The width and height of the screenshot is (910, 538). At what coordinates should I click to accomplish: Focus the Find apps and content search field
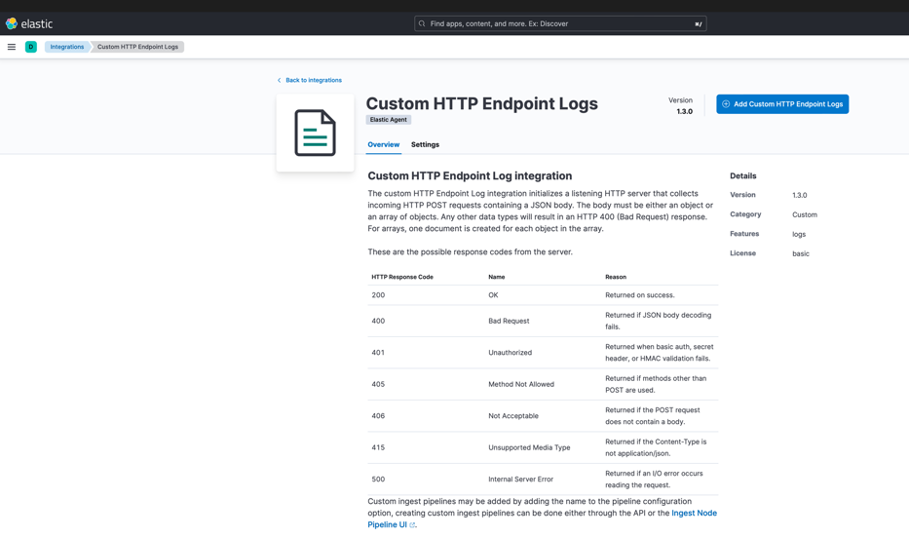coord(560,23)
